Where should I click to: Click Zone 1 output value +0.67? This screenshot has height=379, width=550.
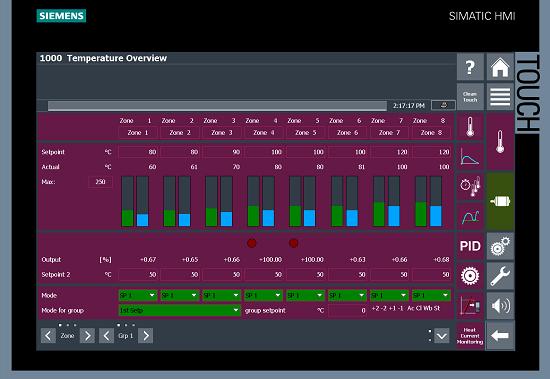point(148,260)
